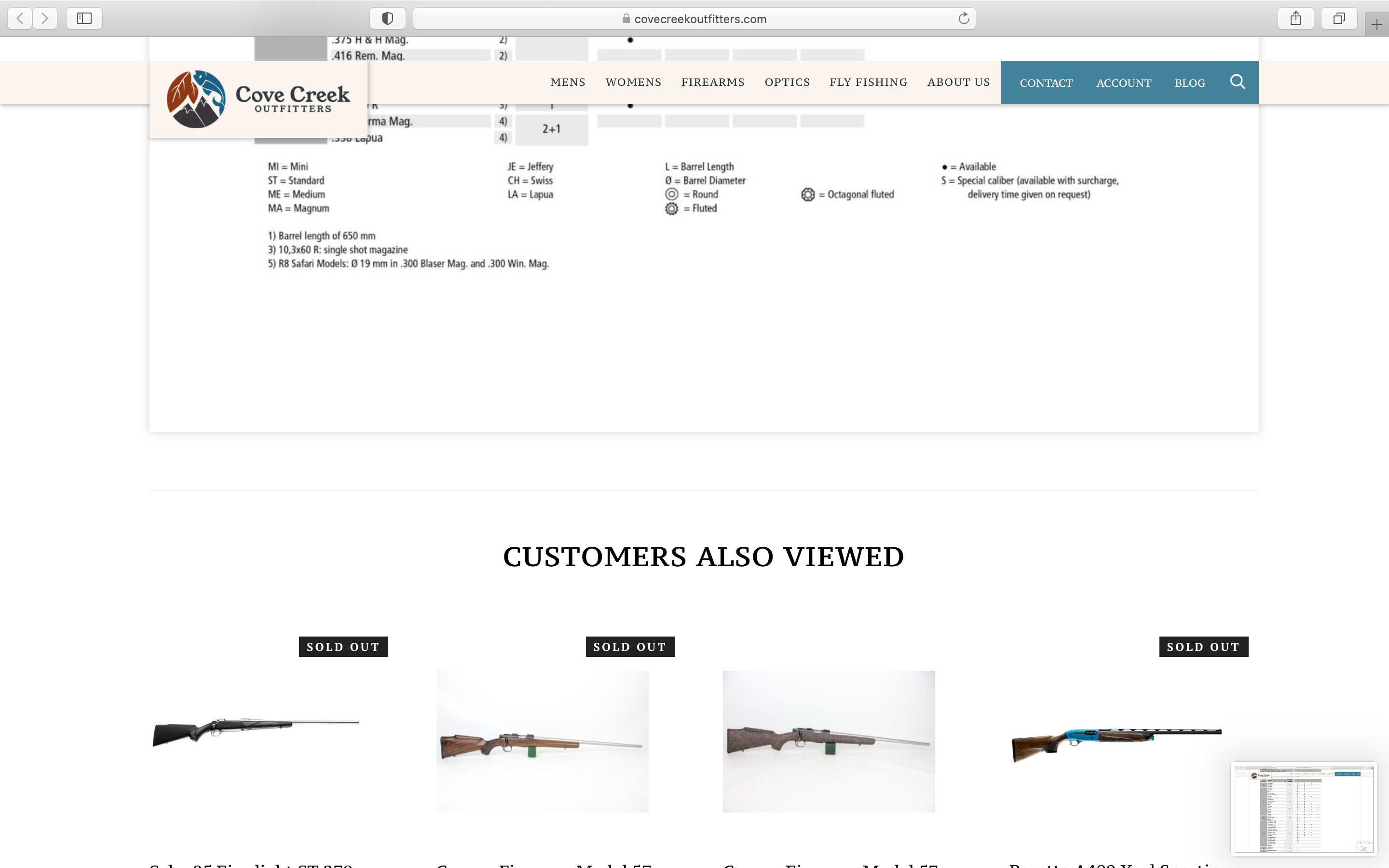Open site search via the magnifier icon
This screenshot has width=1389, height=868.
coord(1238,82)
